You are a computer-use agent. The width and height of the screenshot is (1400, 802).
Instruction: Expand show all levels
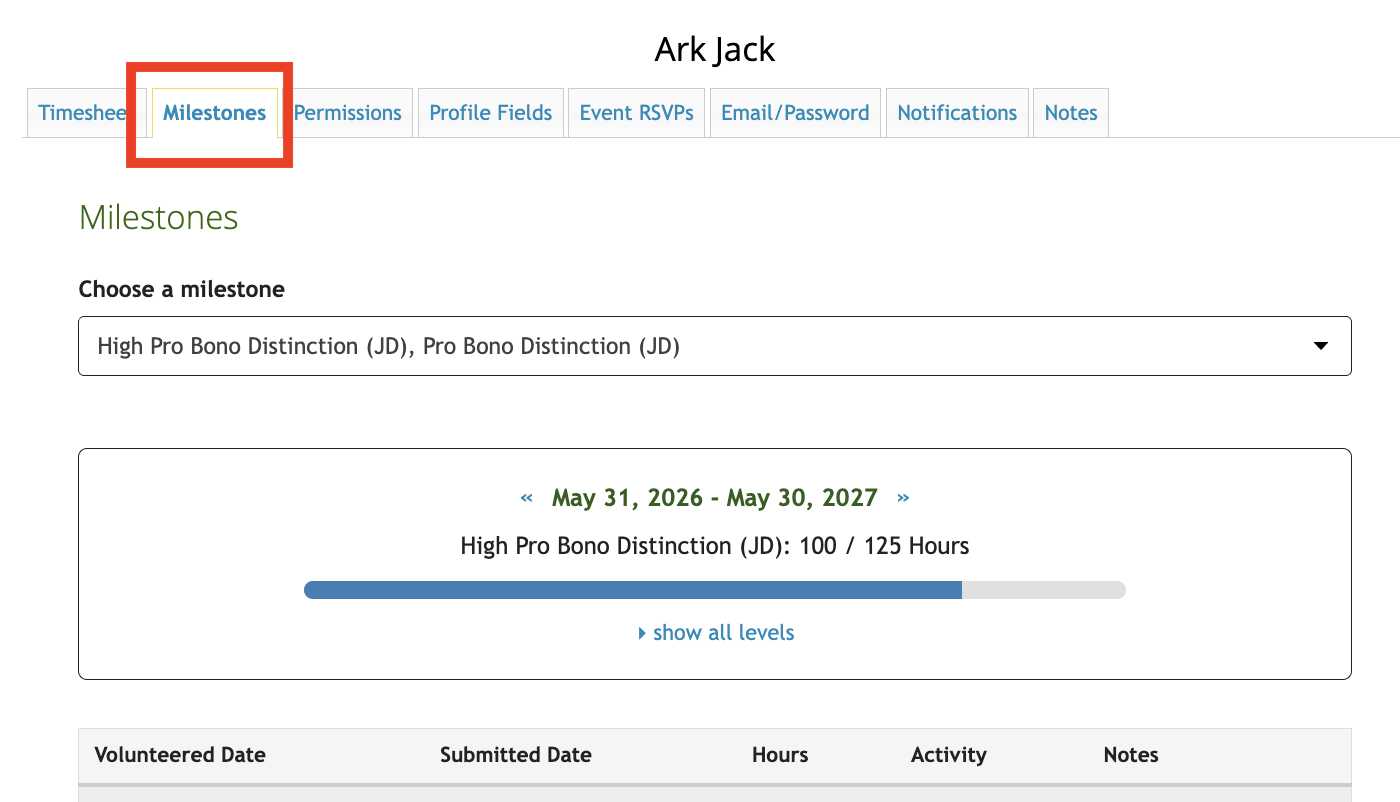click(716, 633)
